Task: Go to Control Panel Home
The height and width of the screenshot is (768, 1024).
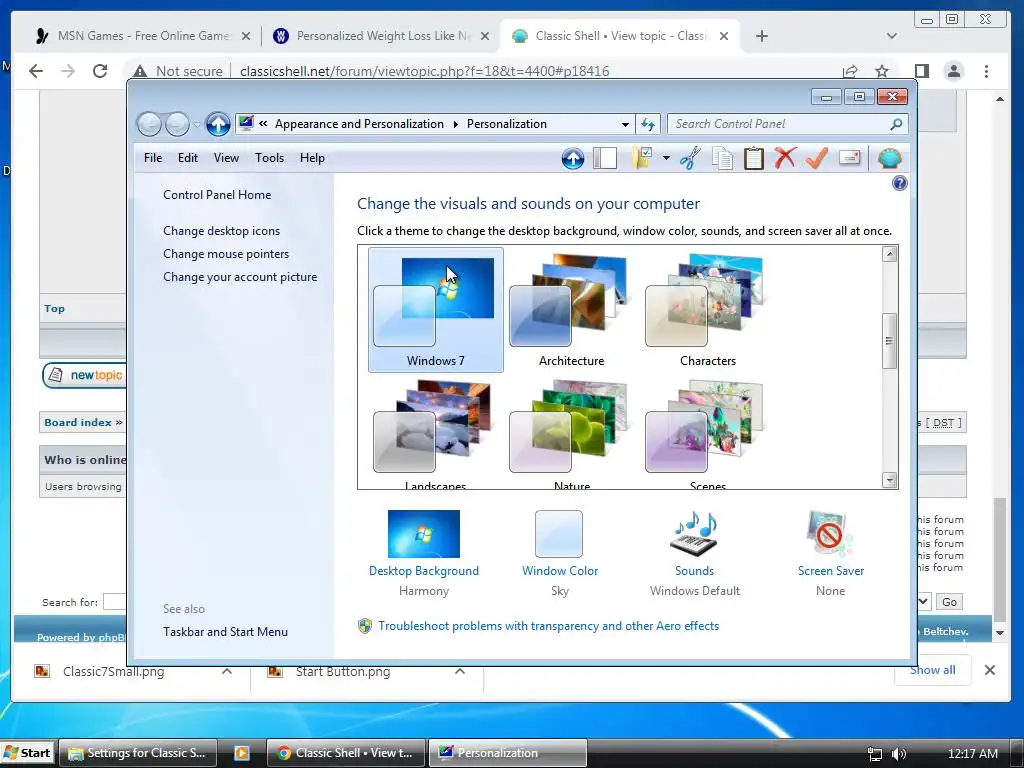Action: [217, 195]
